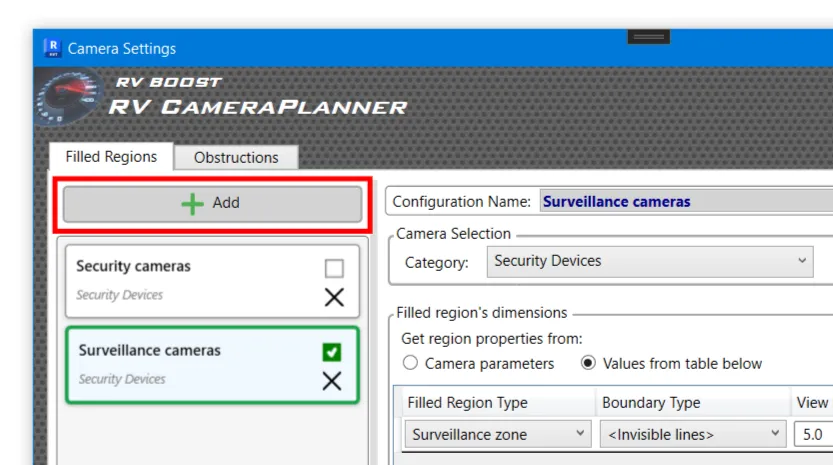This screenshot has height=465, width=833.
Task: Select Values from table below option
Action: click(589, 364)
